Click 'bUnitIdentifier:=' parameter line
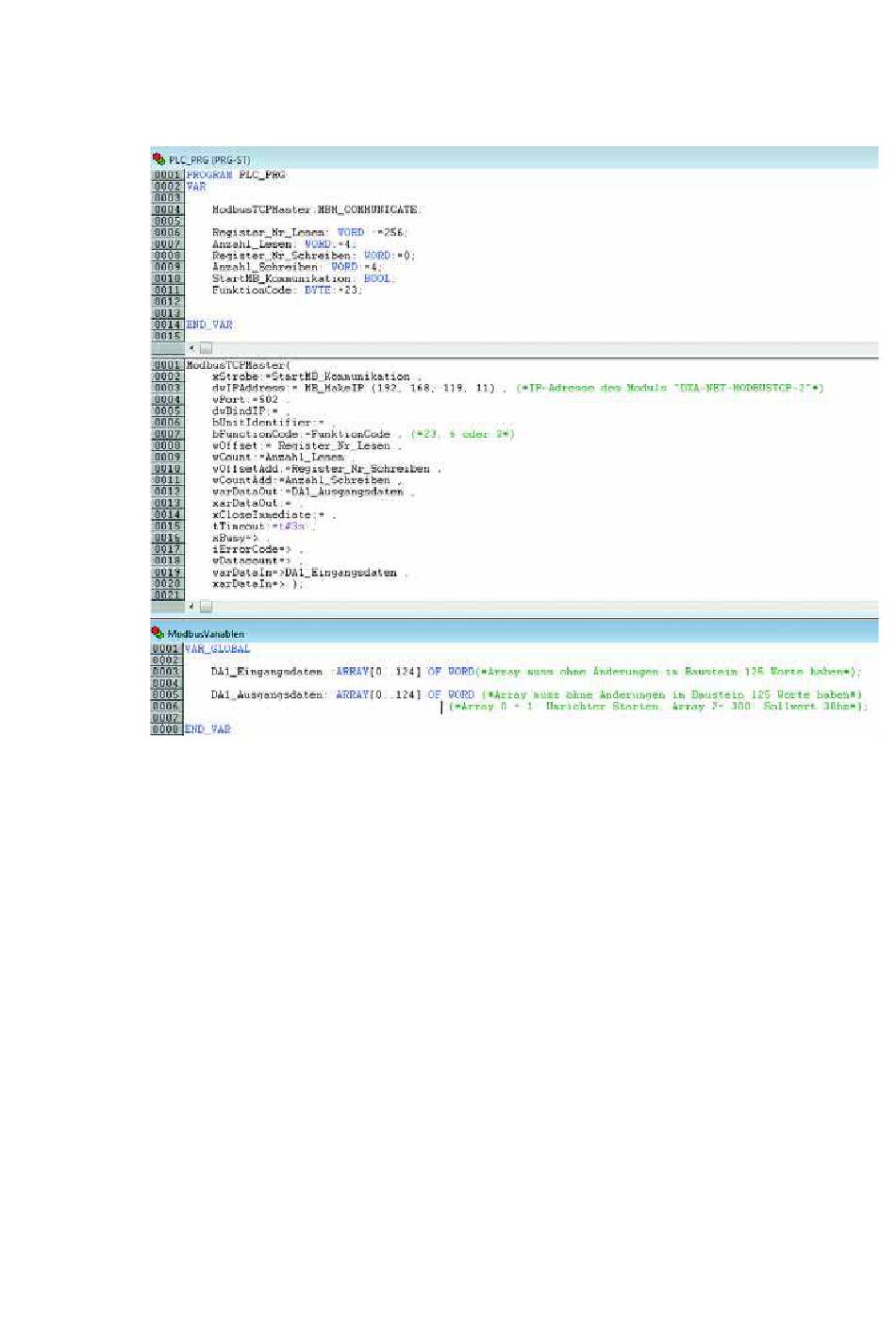The height and width of the screenshot is (1318, 896). (x=273, y=423)
